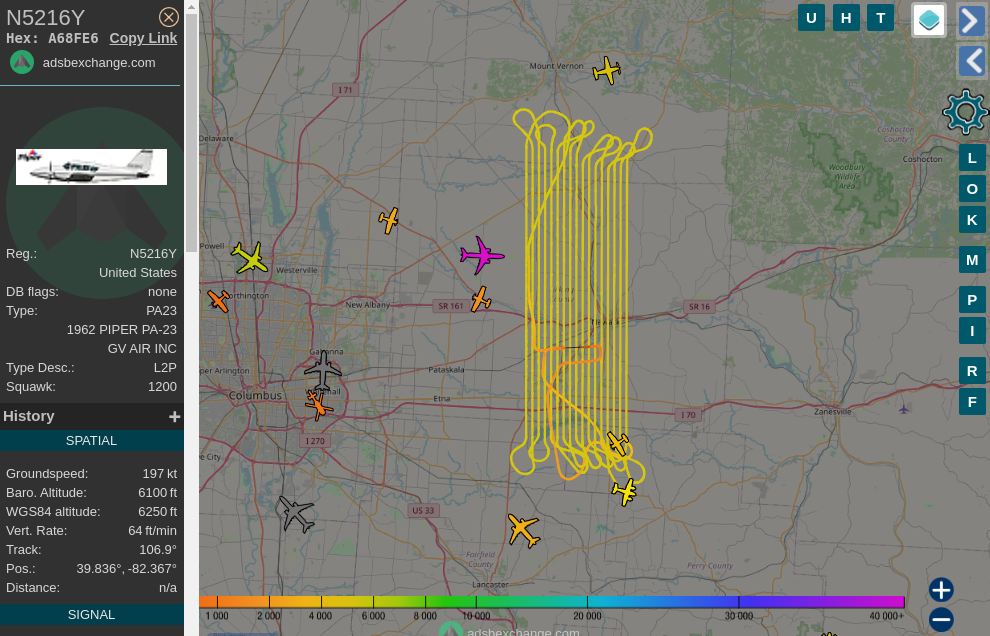Click the GV AIR INC owner text
The width and height of the screenshot is (990, 636).
pos(142,349)
